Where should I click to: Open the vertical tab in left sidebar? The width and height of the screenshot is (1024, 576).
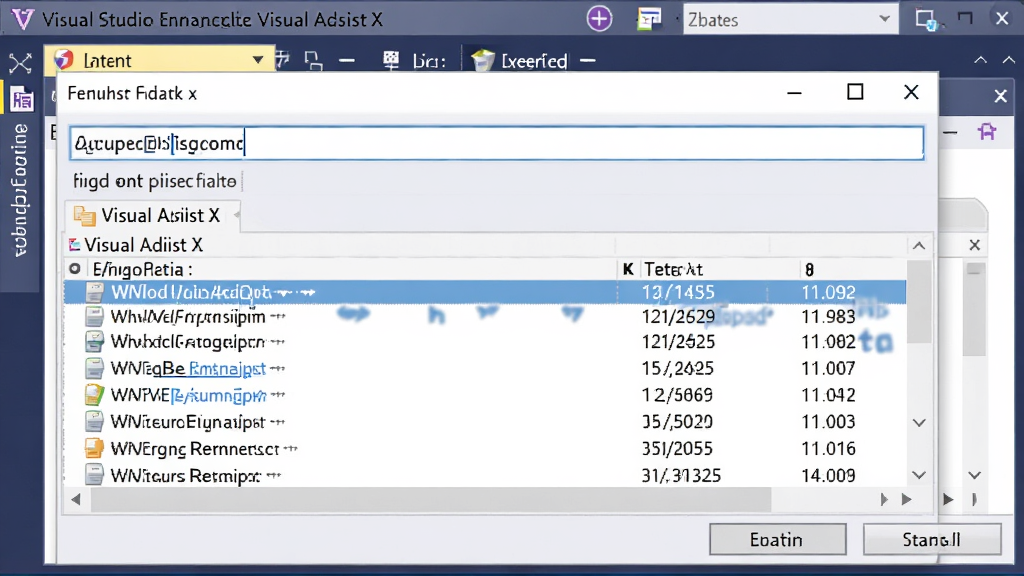pyautogui.click(x=20, y=190)
